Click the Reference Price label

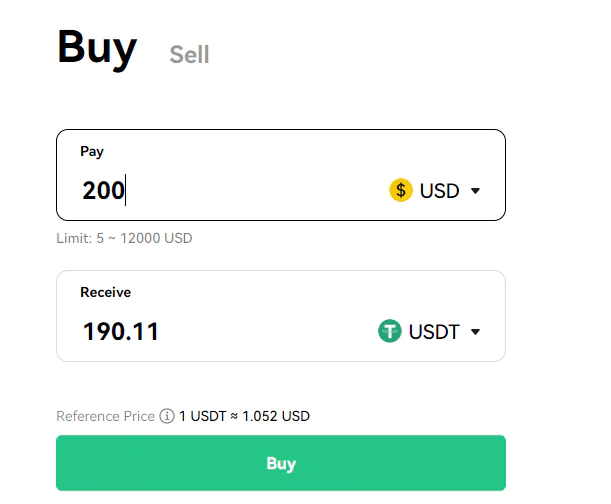106,416
